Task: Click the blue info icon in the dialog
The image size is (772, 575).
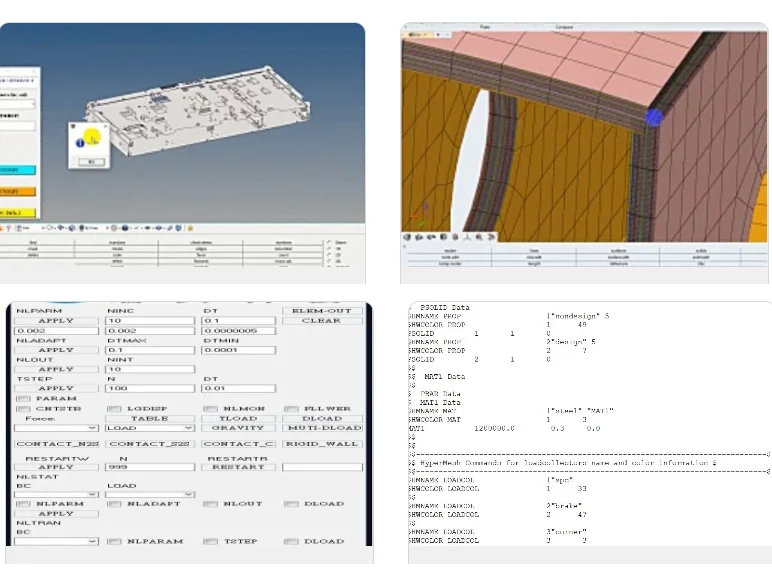Action: 80,143
